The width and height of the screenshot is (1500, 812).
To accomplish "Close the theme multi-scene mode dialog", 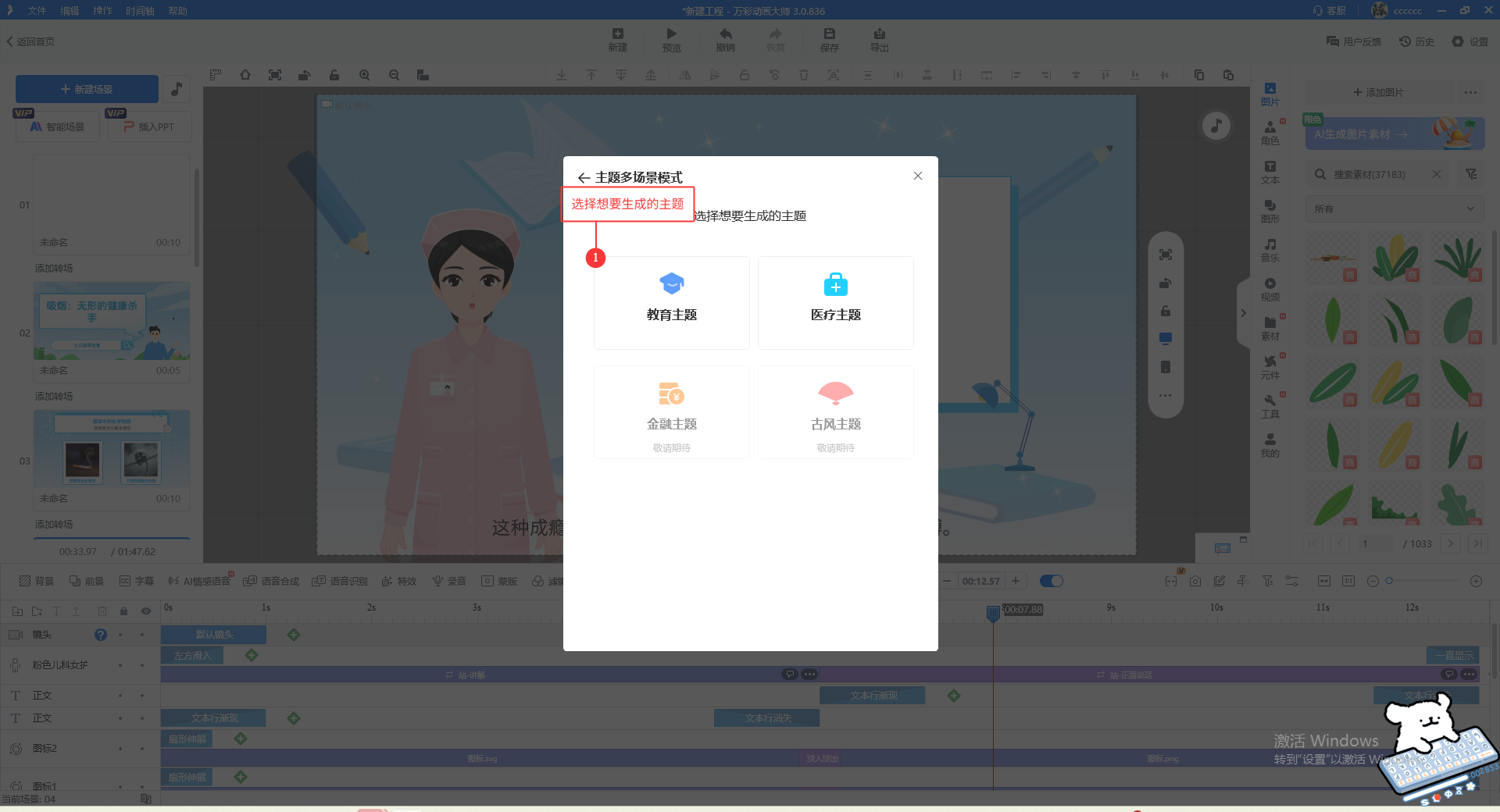I will 918,176.
